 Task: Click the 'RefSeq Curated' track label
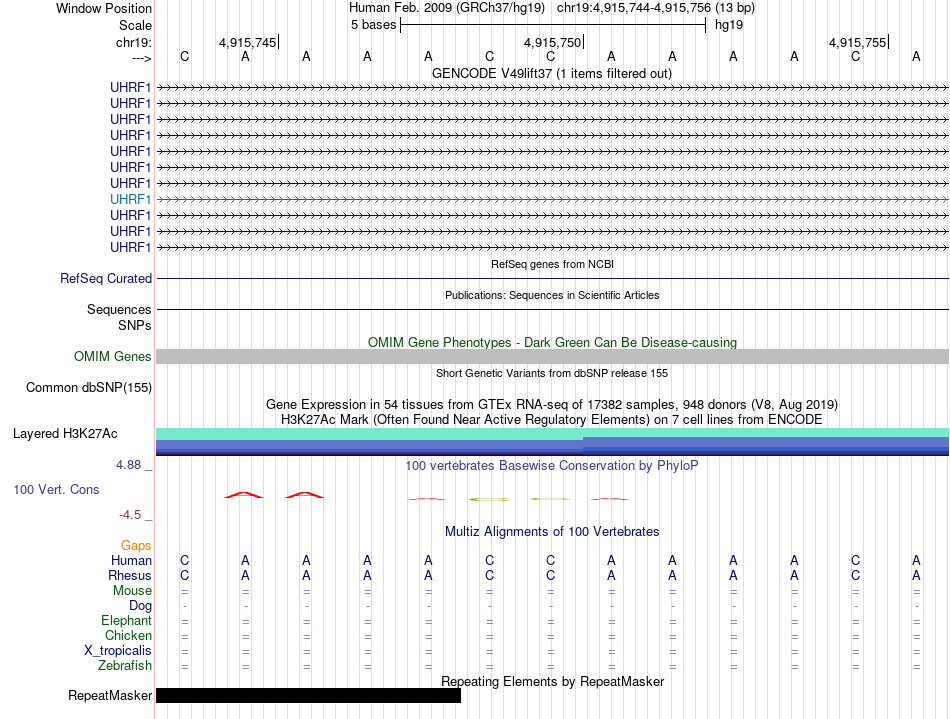coord(105,279)
